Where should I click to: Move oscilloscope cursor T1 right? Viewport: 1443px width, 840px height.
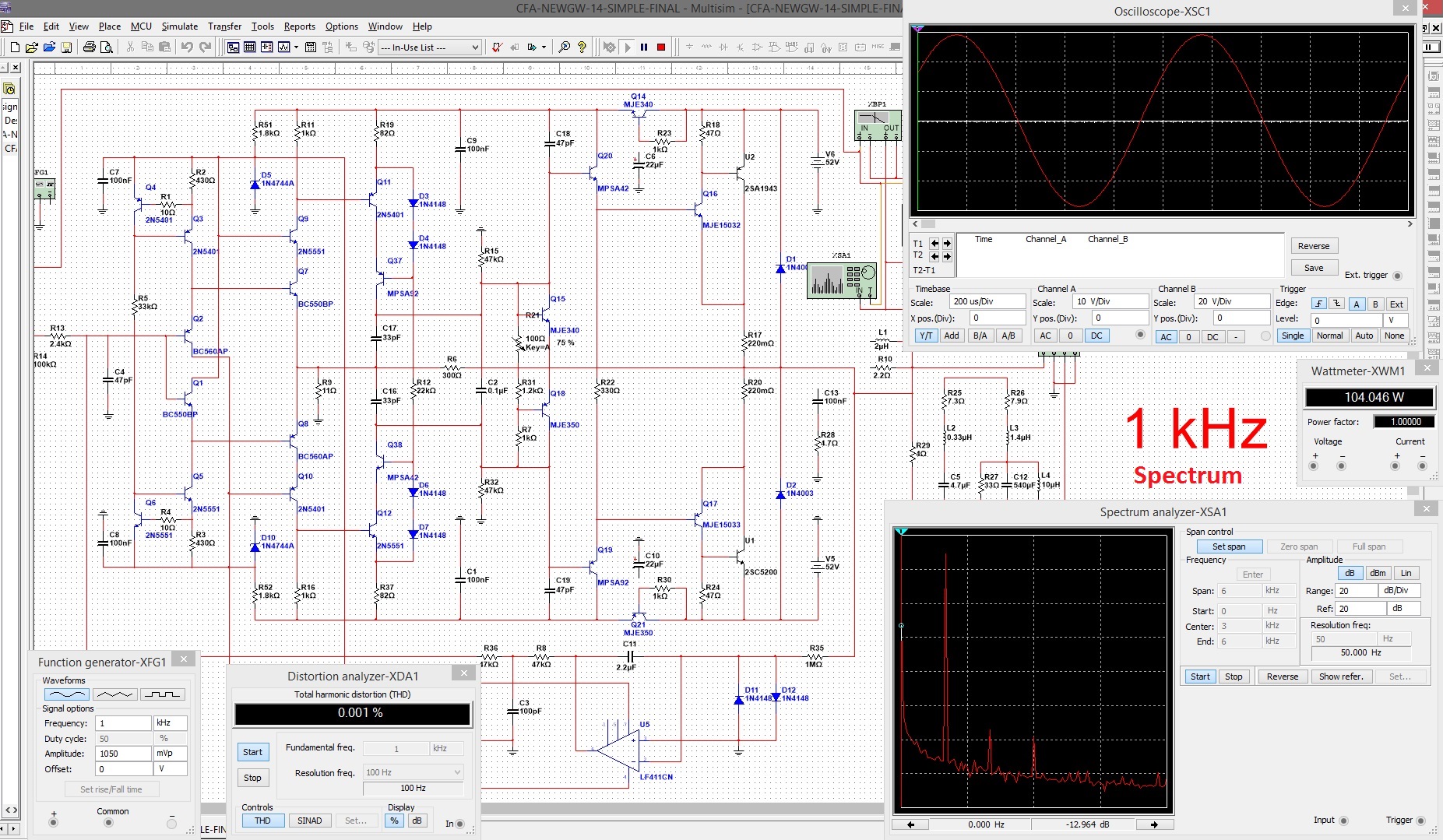tap(947, 244)
